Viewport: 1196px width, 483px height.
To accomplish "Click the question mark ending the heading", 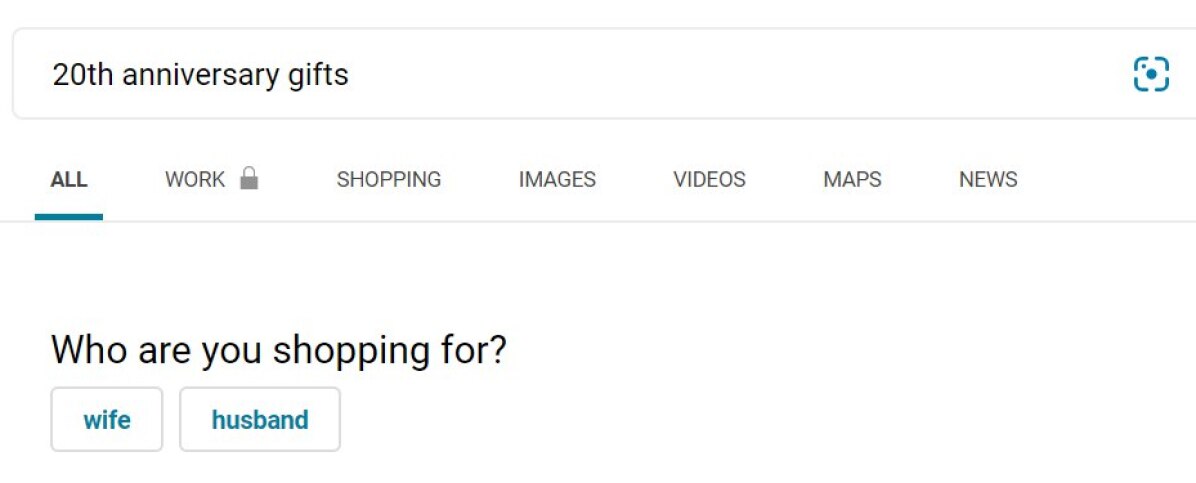I will (497, 350).
